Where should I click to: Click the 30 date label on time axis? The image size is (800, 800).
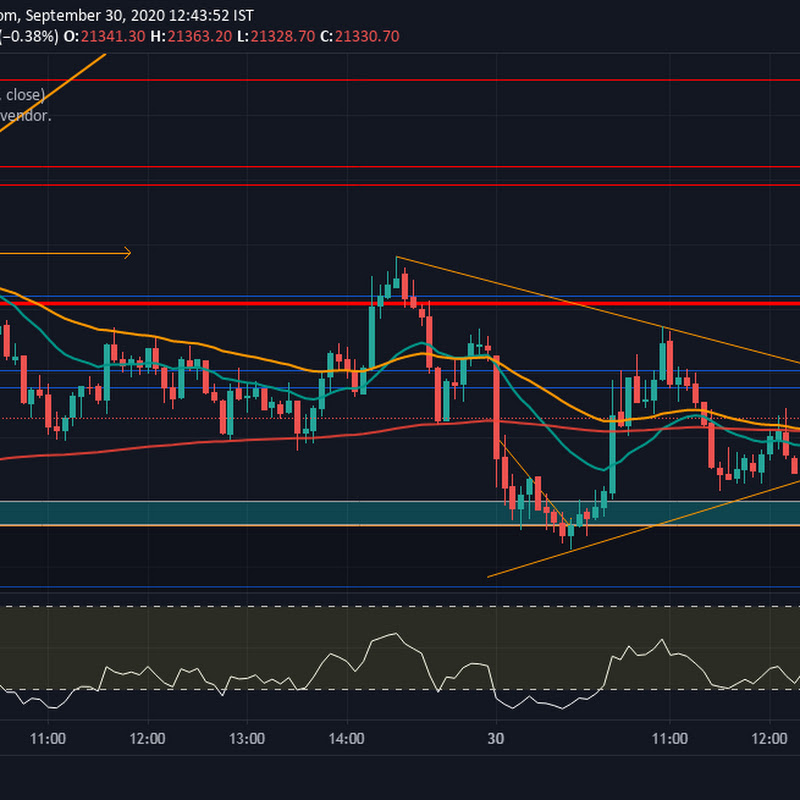[x=495, y=738]
